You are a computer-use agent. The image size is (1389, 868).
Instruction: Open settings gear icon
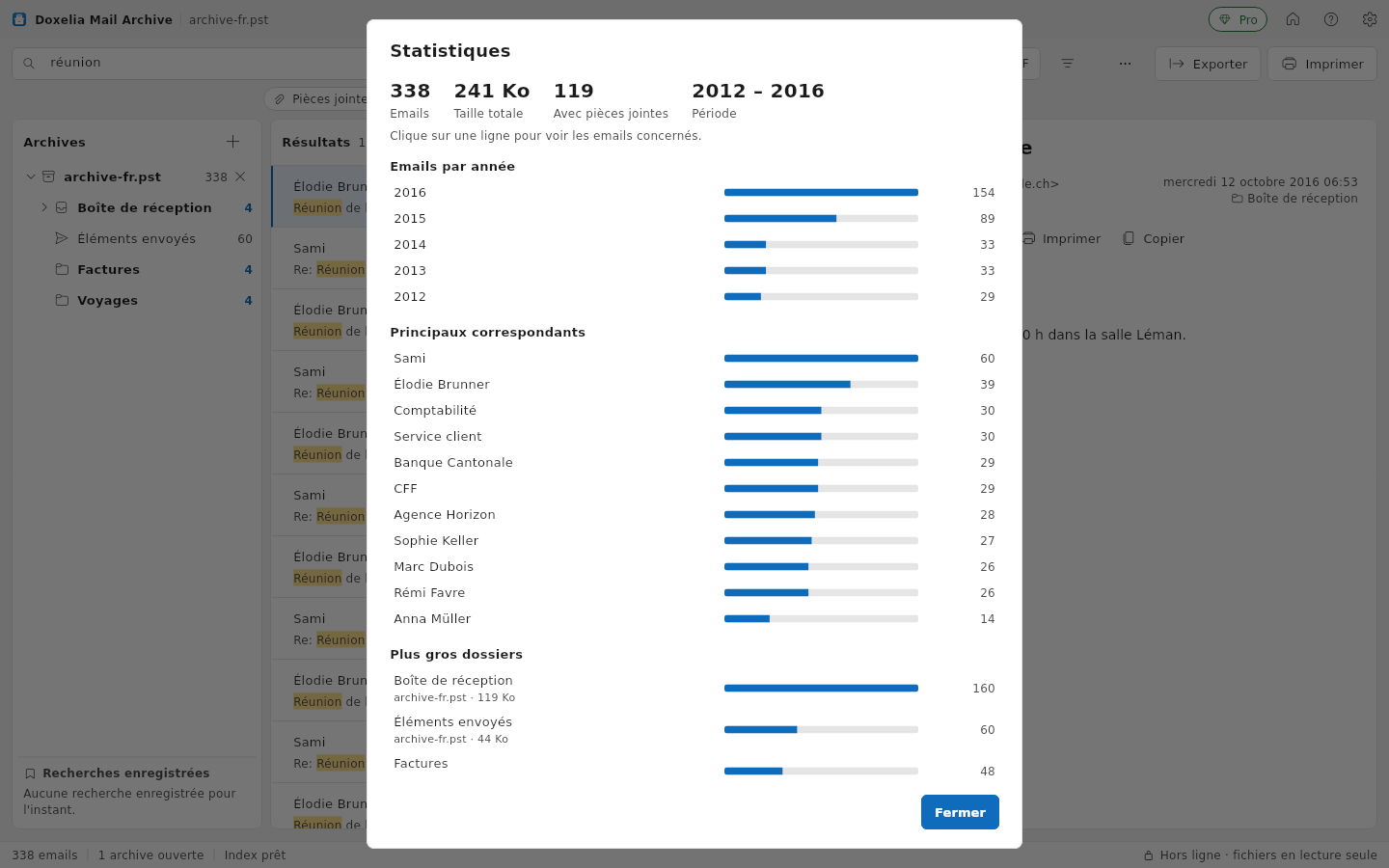coord(1370,19)
